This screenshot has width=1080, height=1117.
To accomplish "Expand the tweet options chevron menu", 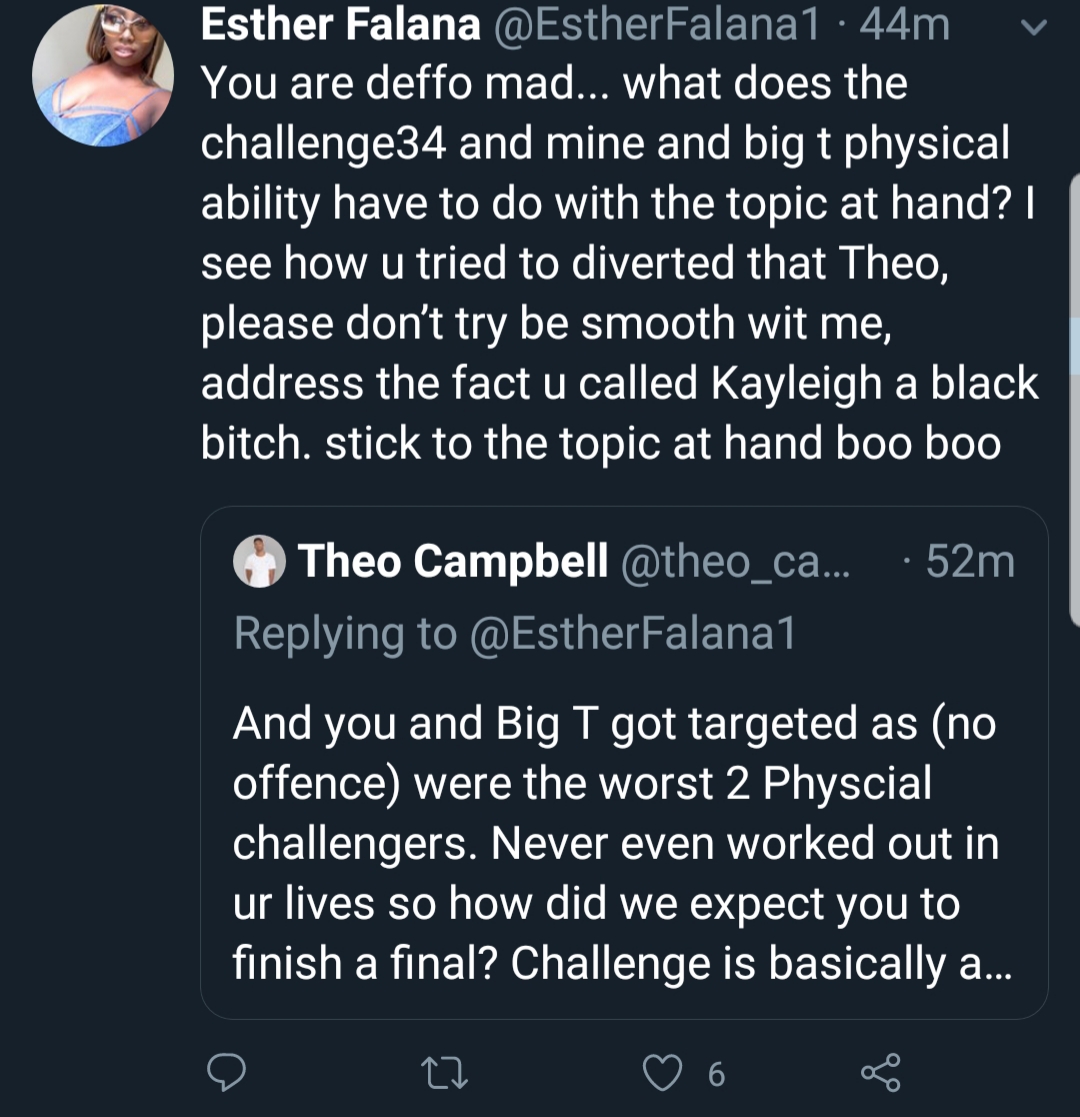I will (1033, 27).
